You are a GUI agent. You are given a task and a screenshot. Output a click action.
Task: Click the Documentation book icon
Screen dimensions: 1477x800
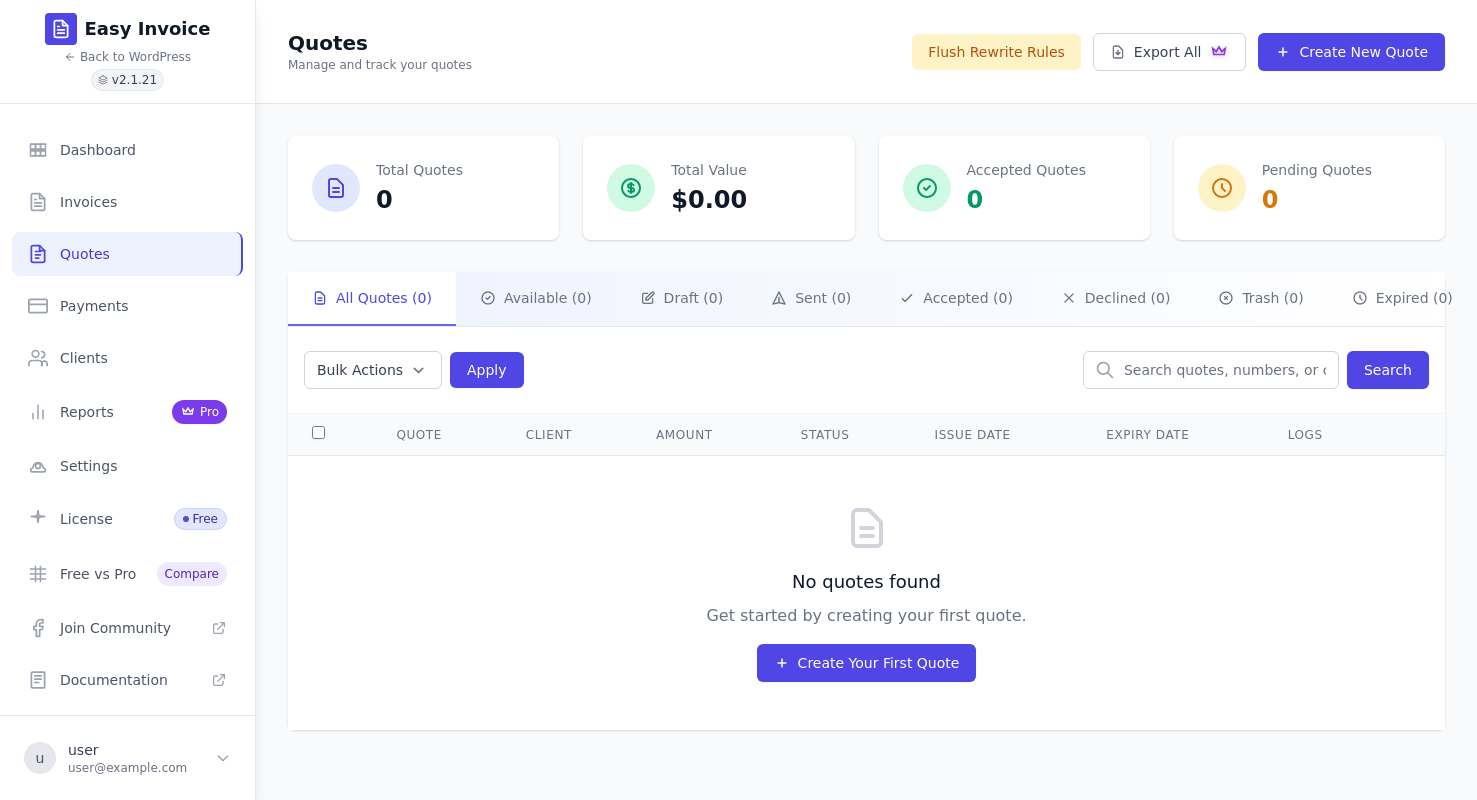click(38, 680)
